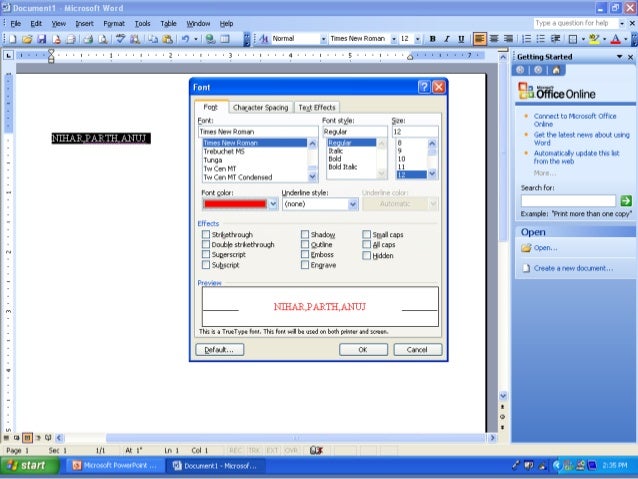Enable the Emboss checkbox
This screenshot has height=479, width=638.
point(305,254)
